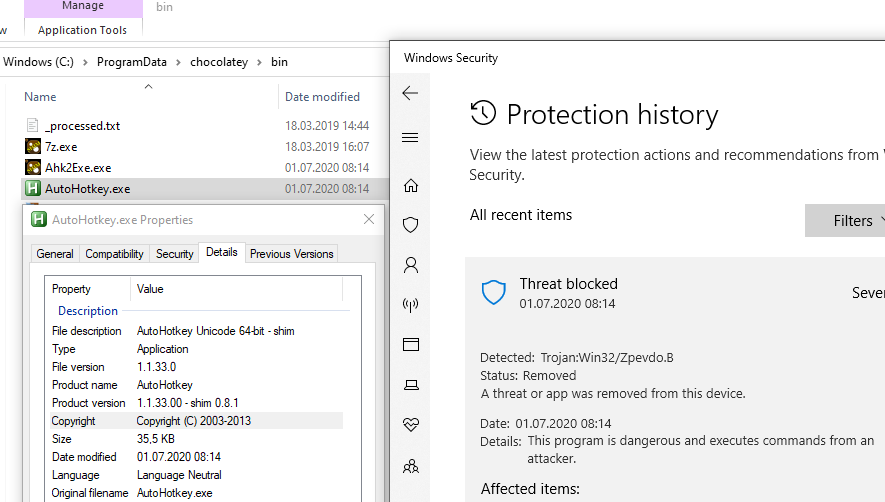Open the Manage ribbon tab

[83, 7]
